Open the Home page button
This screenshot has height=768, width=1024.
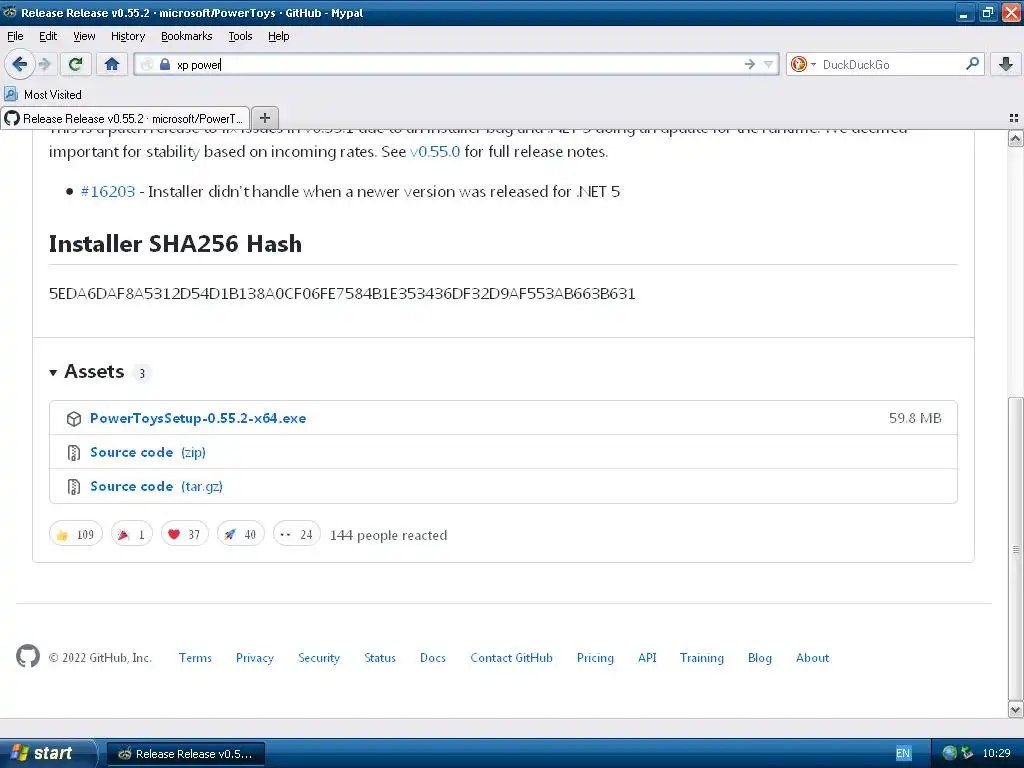[112, 64]
